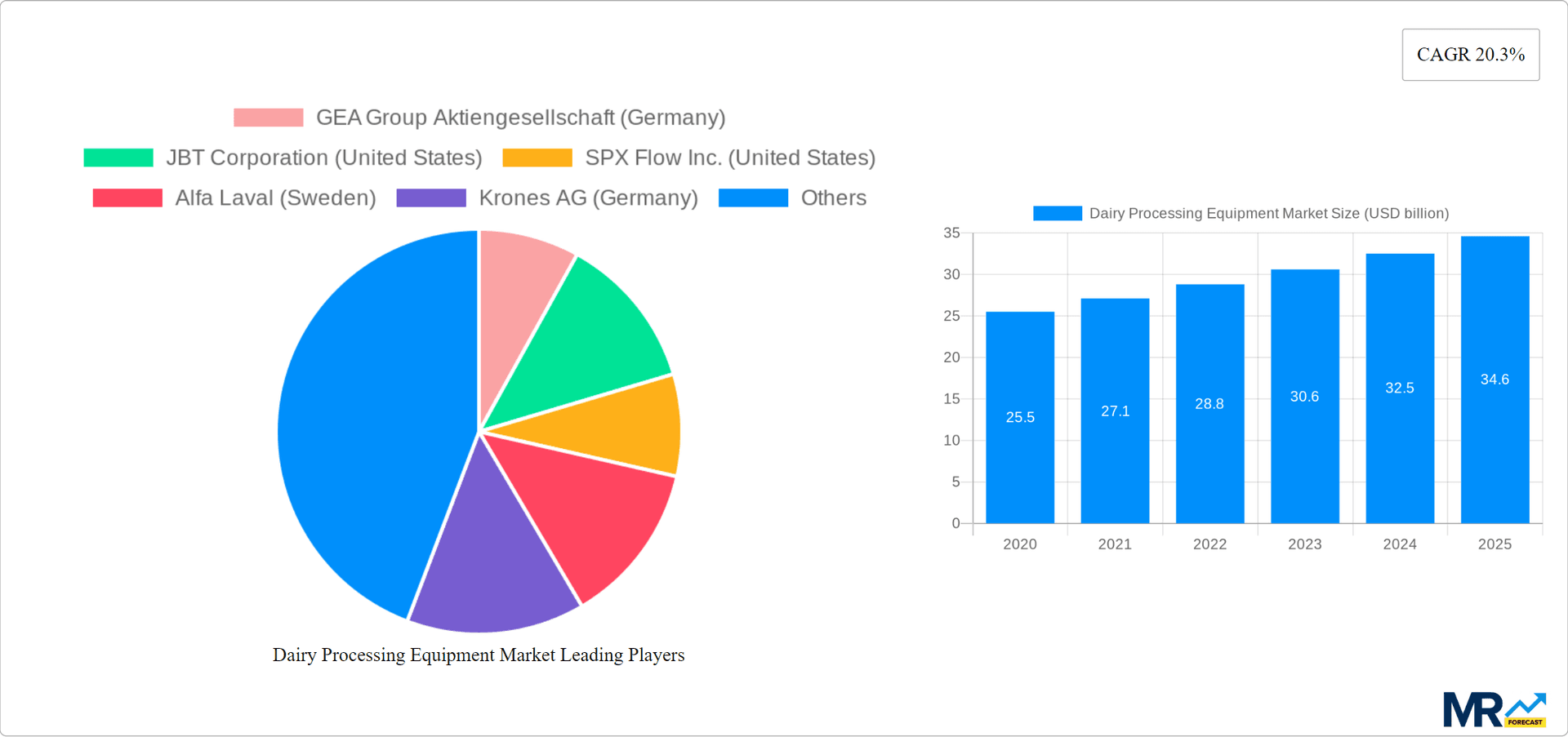1568x737 pixels.
Task: Select the 2025 bar showing 34.6
Action: (x=1494, y=380)
